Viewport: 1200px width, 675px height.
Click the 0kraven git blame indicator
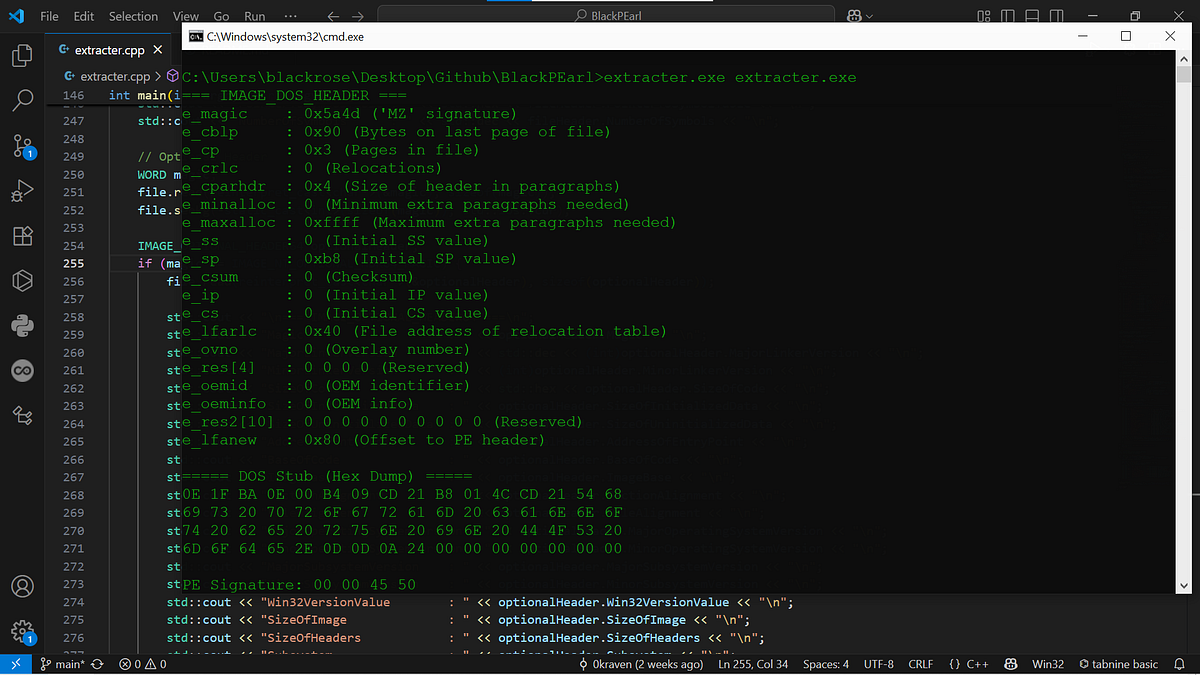pyautogui.click(x=643, y=663)
